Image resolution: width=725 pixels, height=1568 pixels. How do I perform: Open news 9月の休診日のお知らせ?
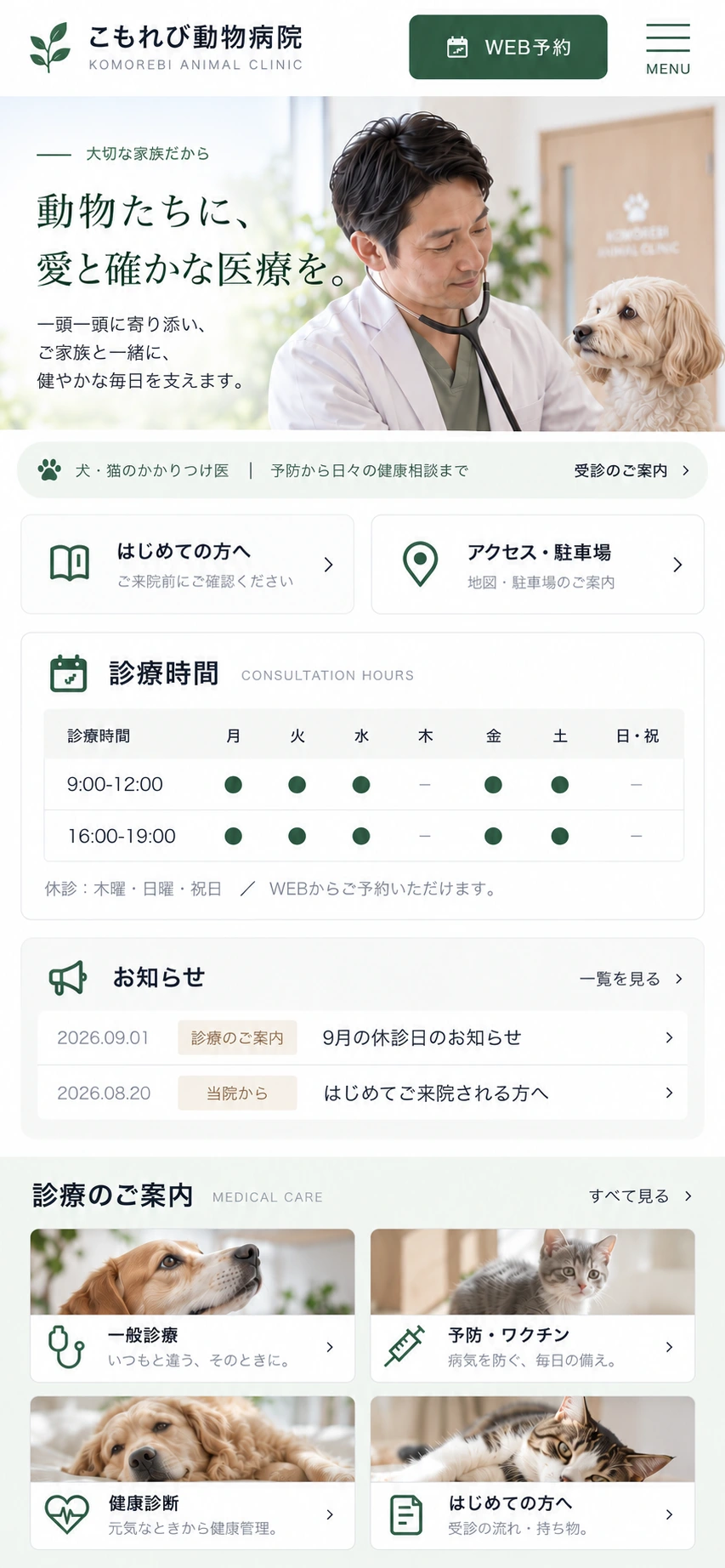[422, 1037]
